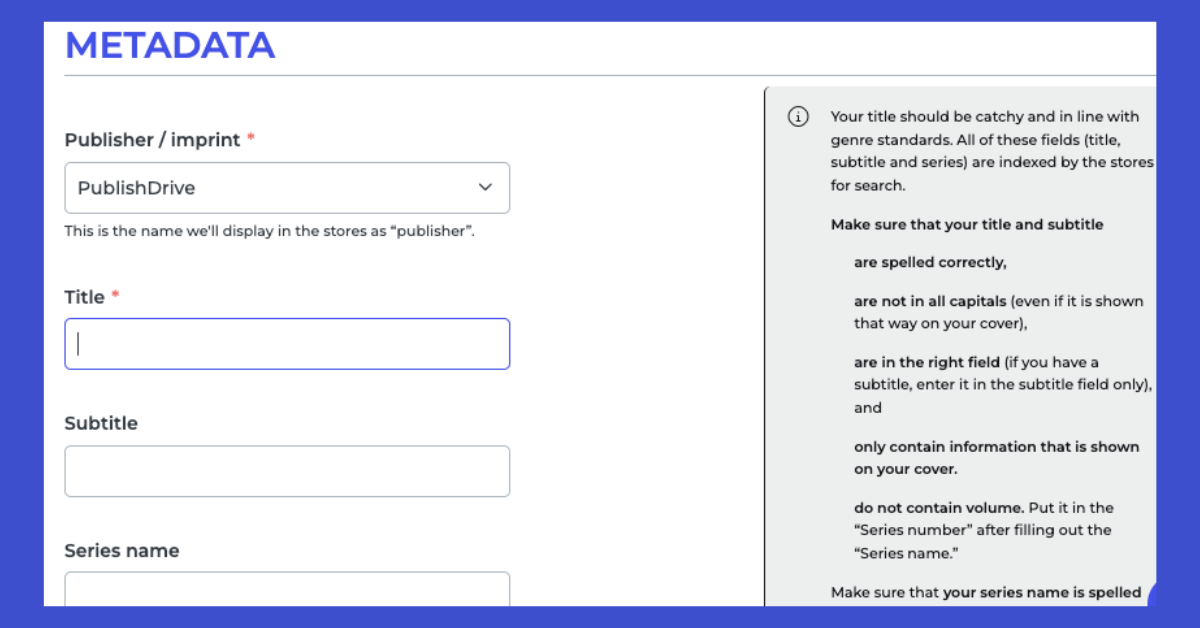Screen dimensions: 1200x628
Task: Click the "only contain information" guidance text
Action: (996, 446)
